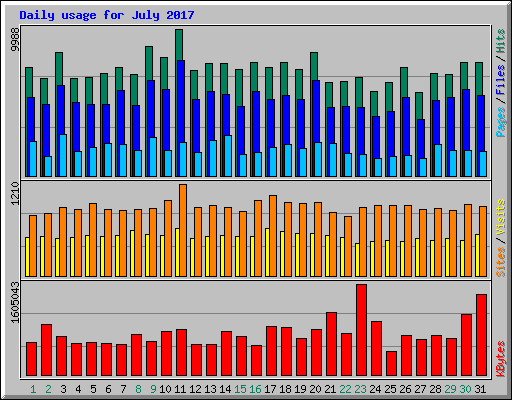Click day label 10 on axis
This screenshot has width=512, height=400.
point(165,389)
